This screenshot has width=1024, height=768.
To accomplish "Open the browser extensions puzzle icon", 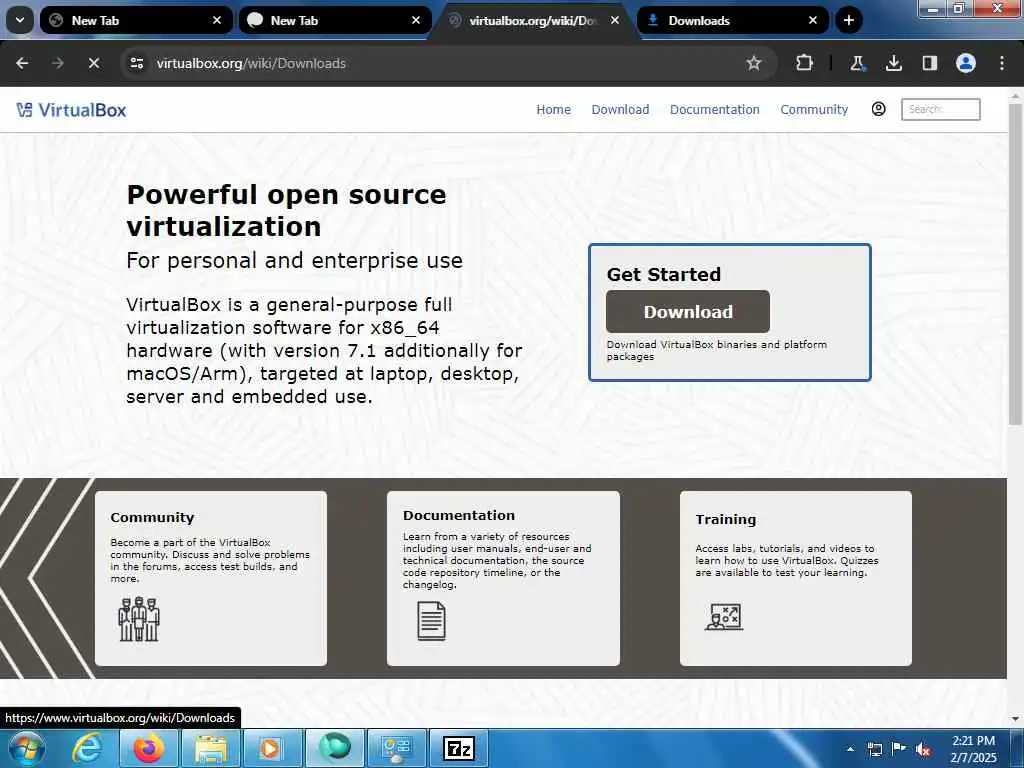I will (x=805, y=63).
